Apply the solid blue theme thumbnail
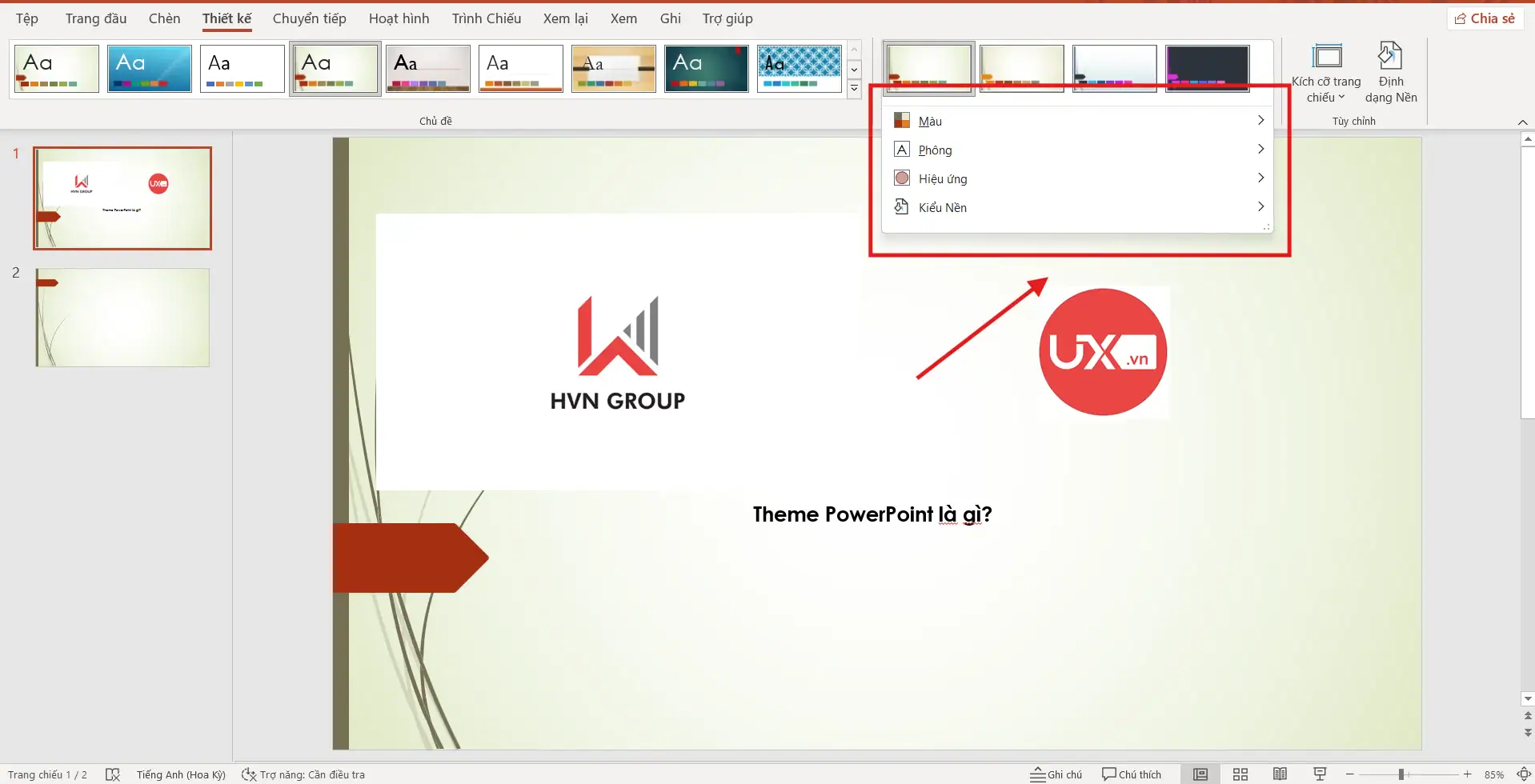This screenshot has width=1535, height=784. (x=150, y=69)
